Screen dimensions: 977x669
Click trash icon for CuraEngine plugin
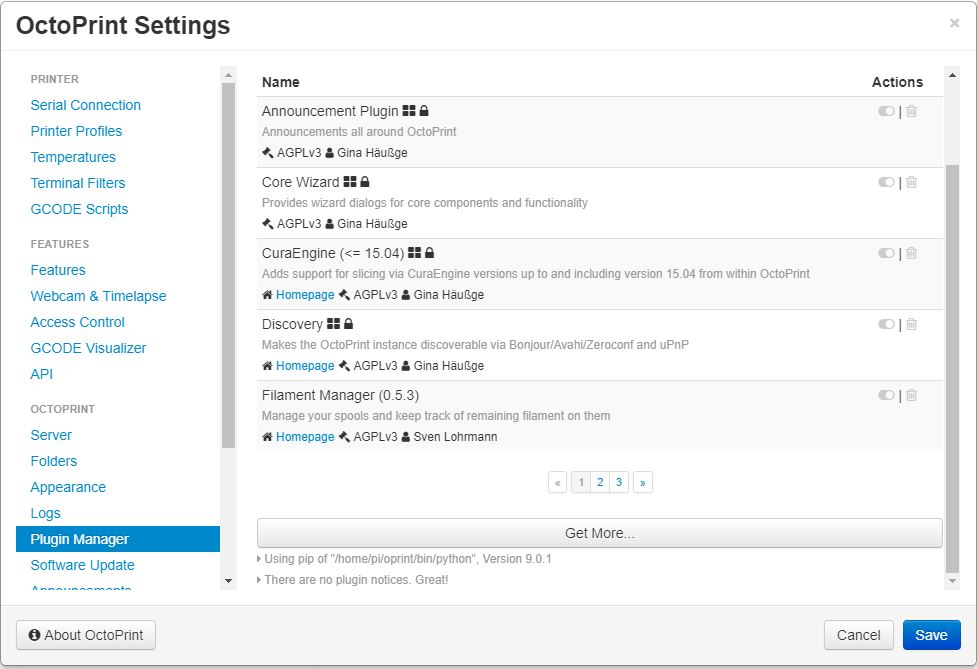click(x=912, y=253)
